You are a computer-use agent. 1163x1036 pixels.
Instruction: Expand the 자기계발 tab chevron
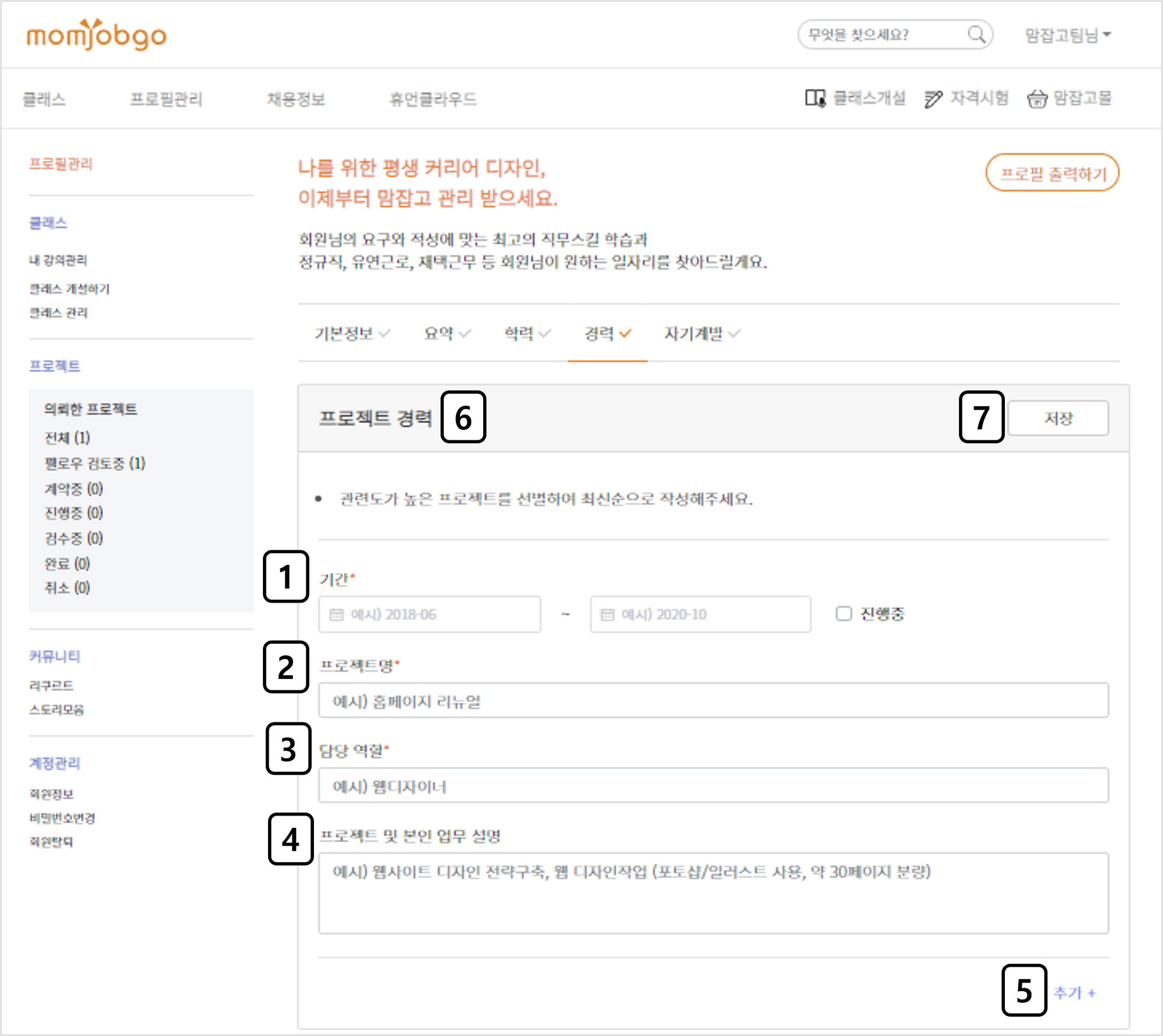click(x=734, y=334)
